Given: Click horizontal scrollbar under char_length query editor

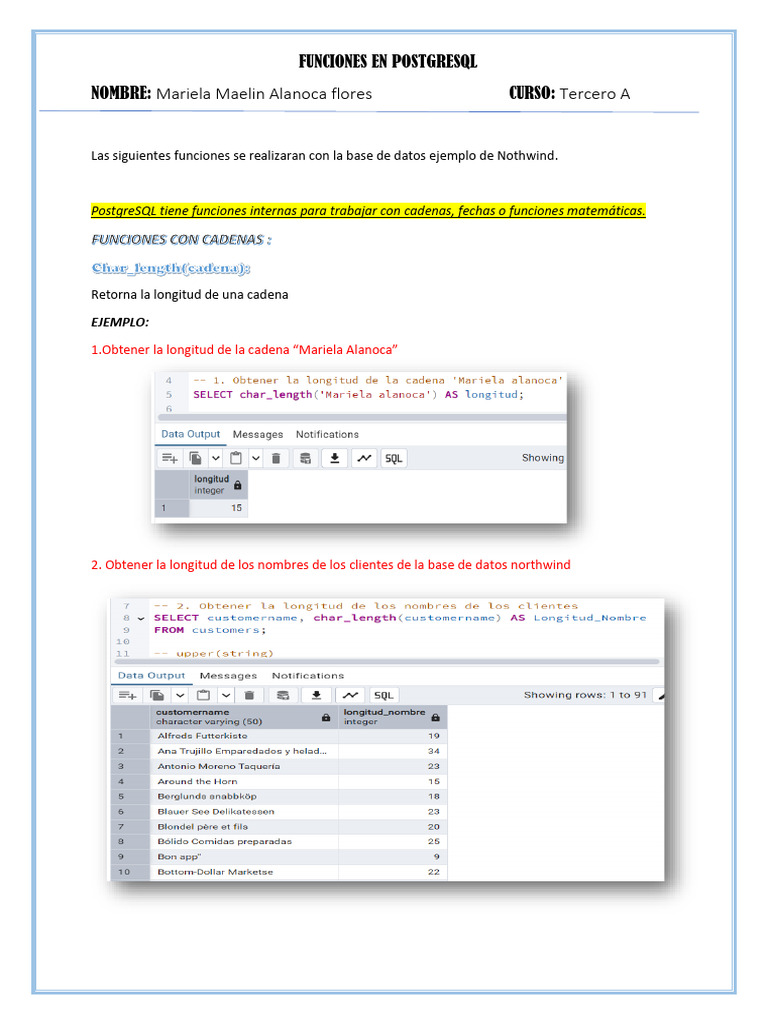Looking at the screenshot, I should point(362,417).
